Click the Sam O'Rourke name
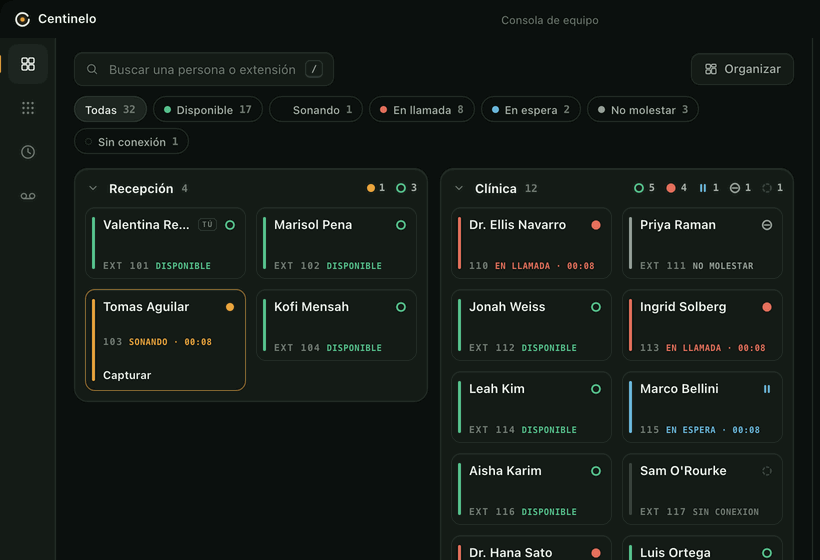The width and height of the screenshot is (820, 560). 683,471
